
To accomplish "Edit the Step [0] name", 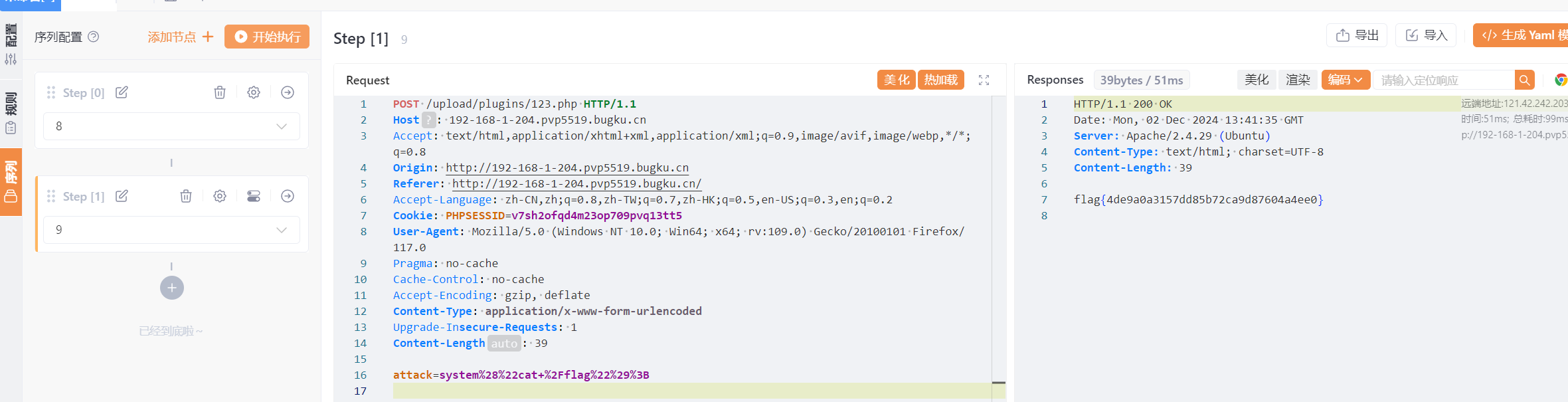I will (x=122, y=92).
